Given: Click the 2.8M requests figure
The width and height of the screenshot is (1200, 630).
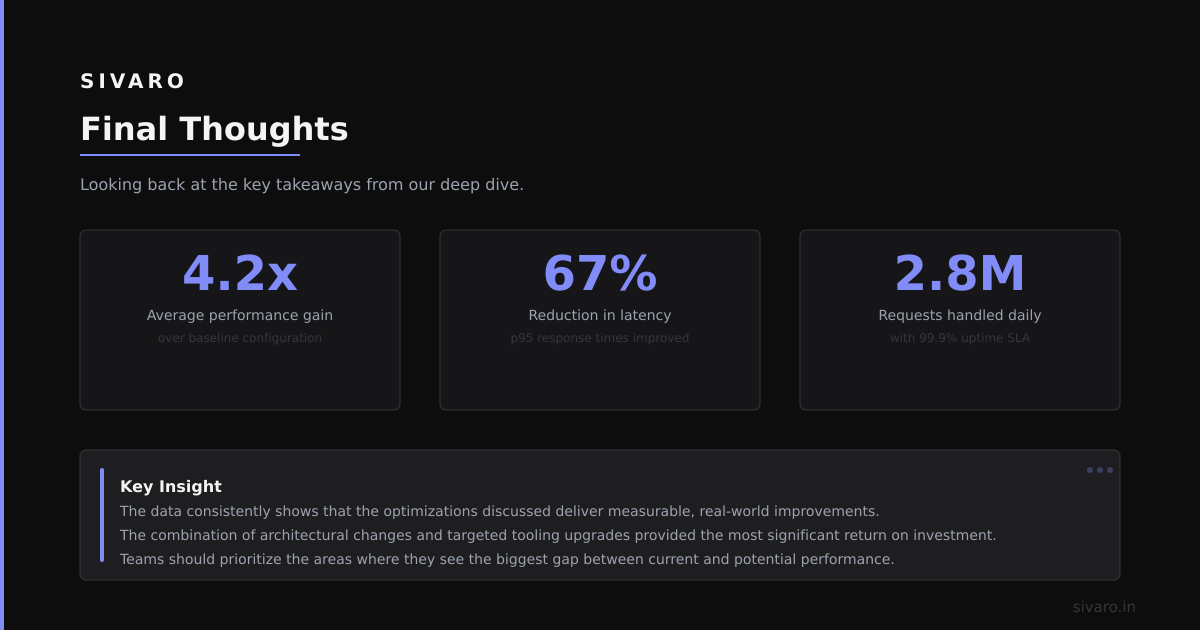Looking at the screenshot, I should 960,273.
